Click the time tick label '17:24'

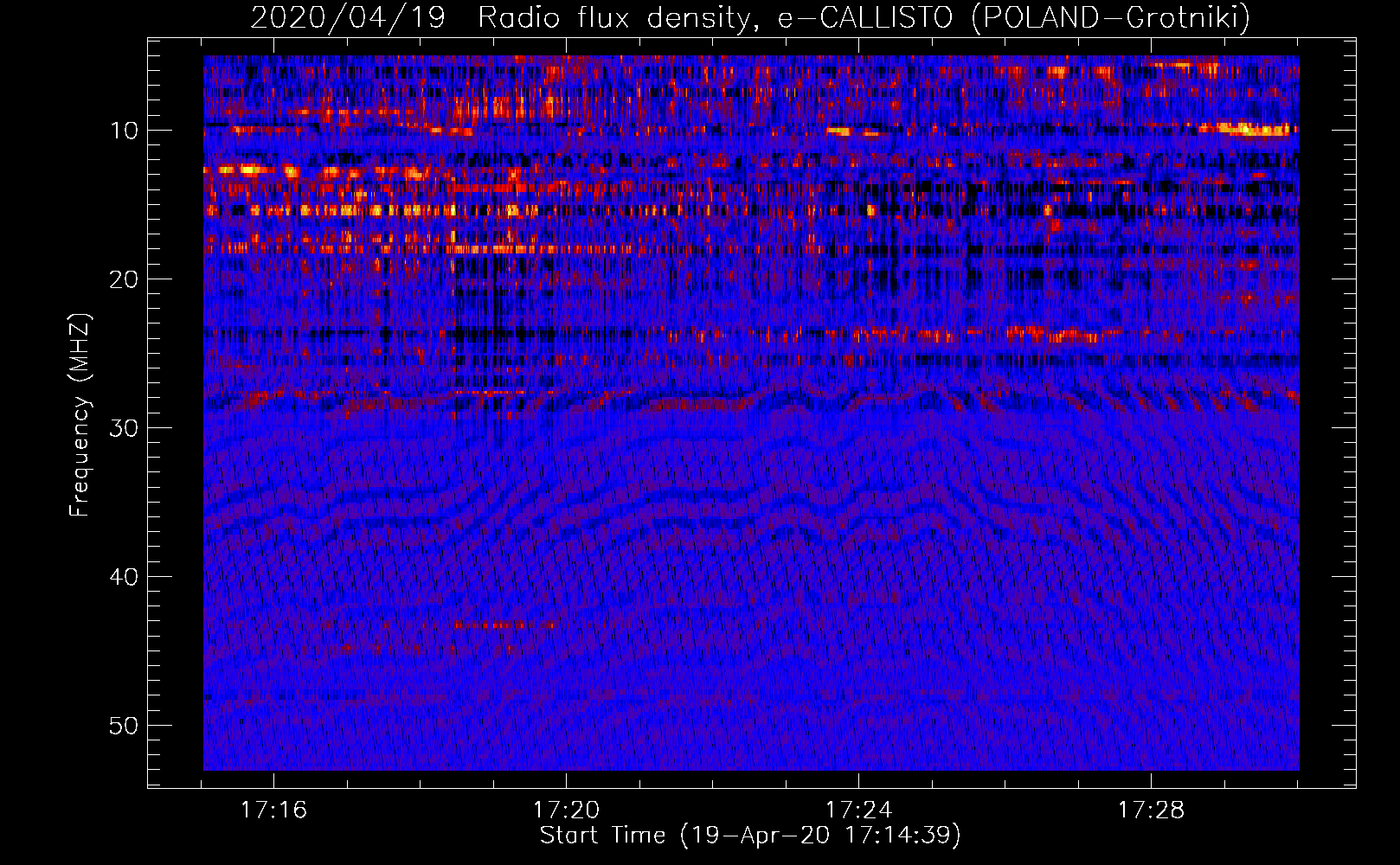point(858,810)
